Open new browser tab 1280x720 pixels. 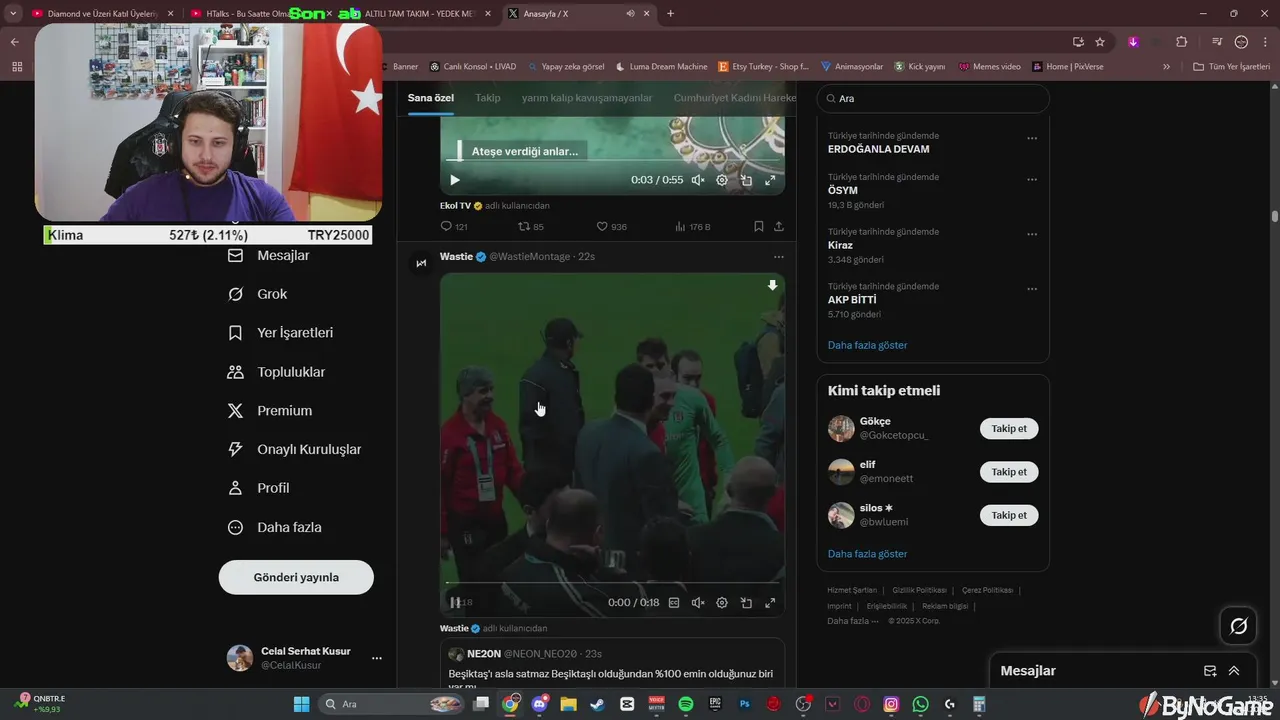[x=670, y=13]
